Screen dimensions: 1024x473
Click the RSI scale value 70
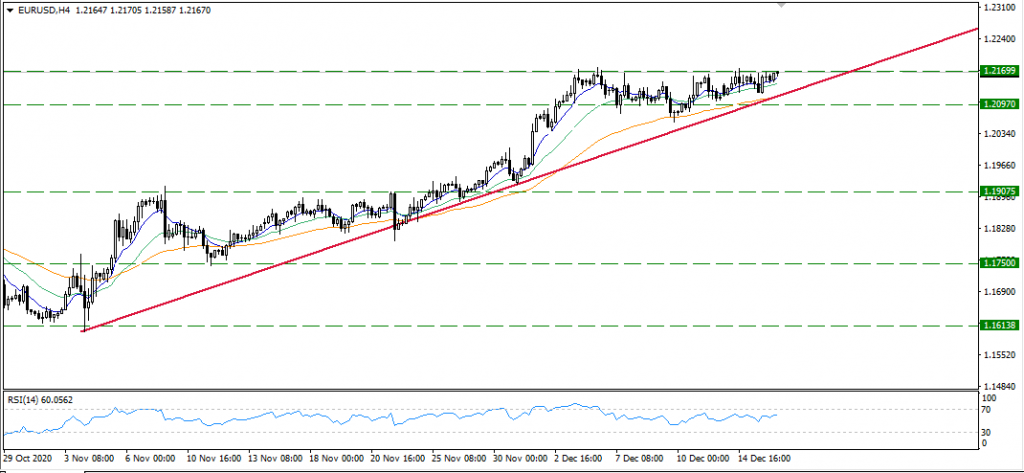tap(985, 410)
